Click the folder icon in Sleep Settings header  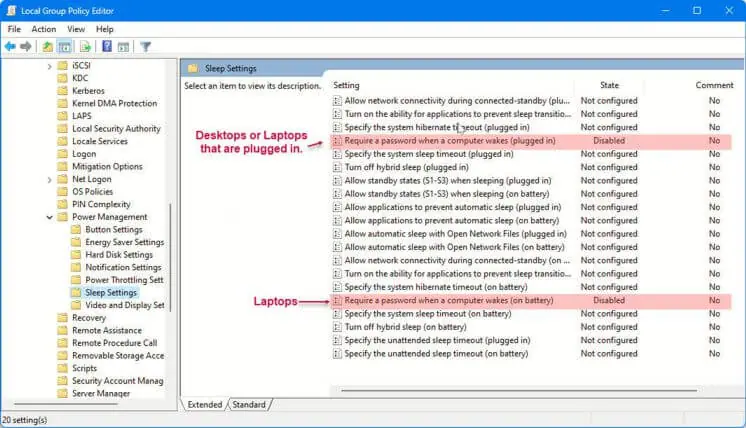193,68
